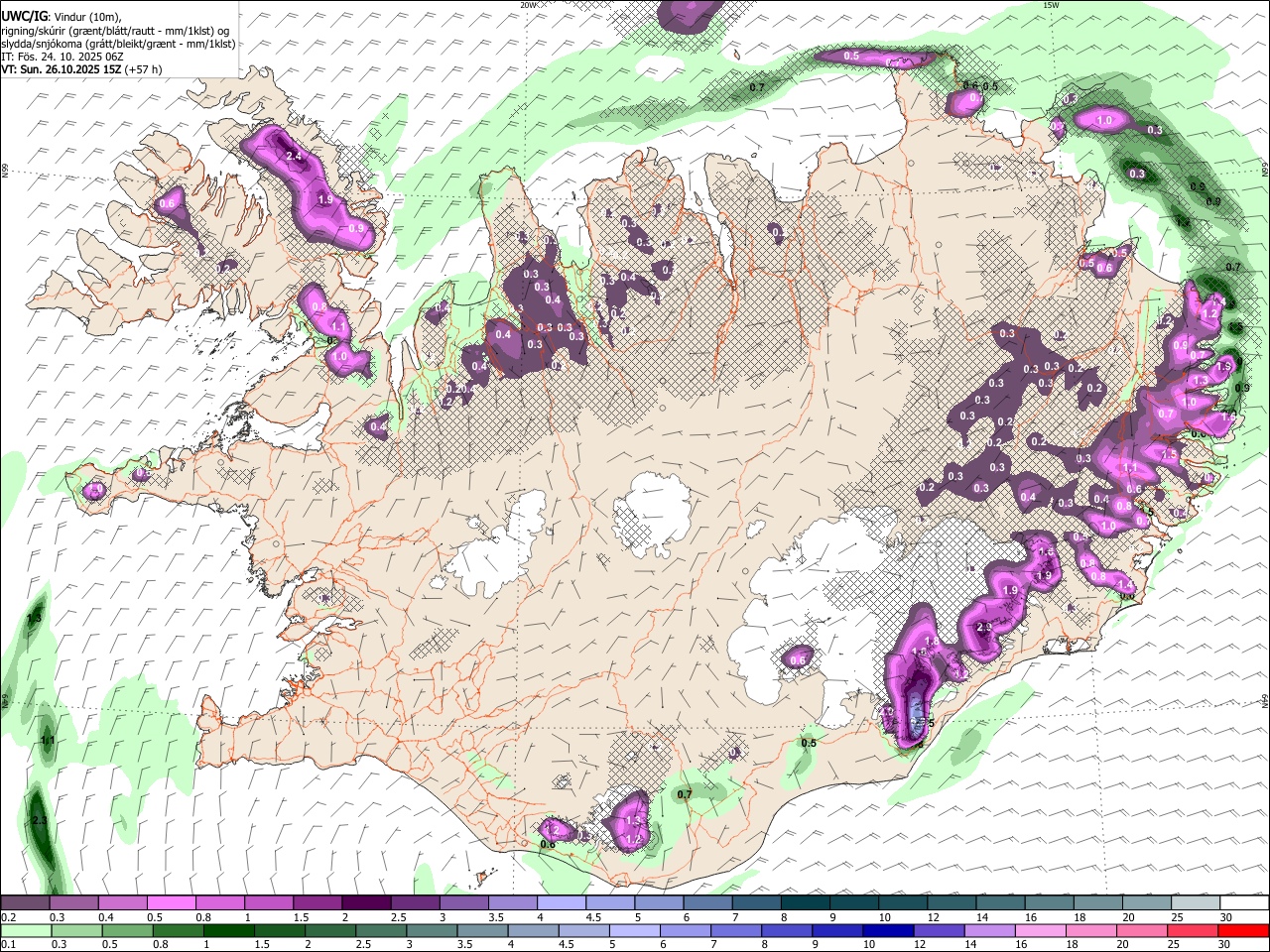Pick the bright red swatch at rain scale 30

1242,930
